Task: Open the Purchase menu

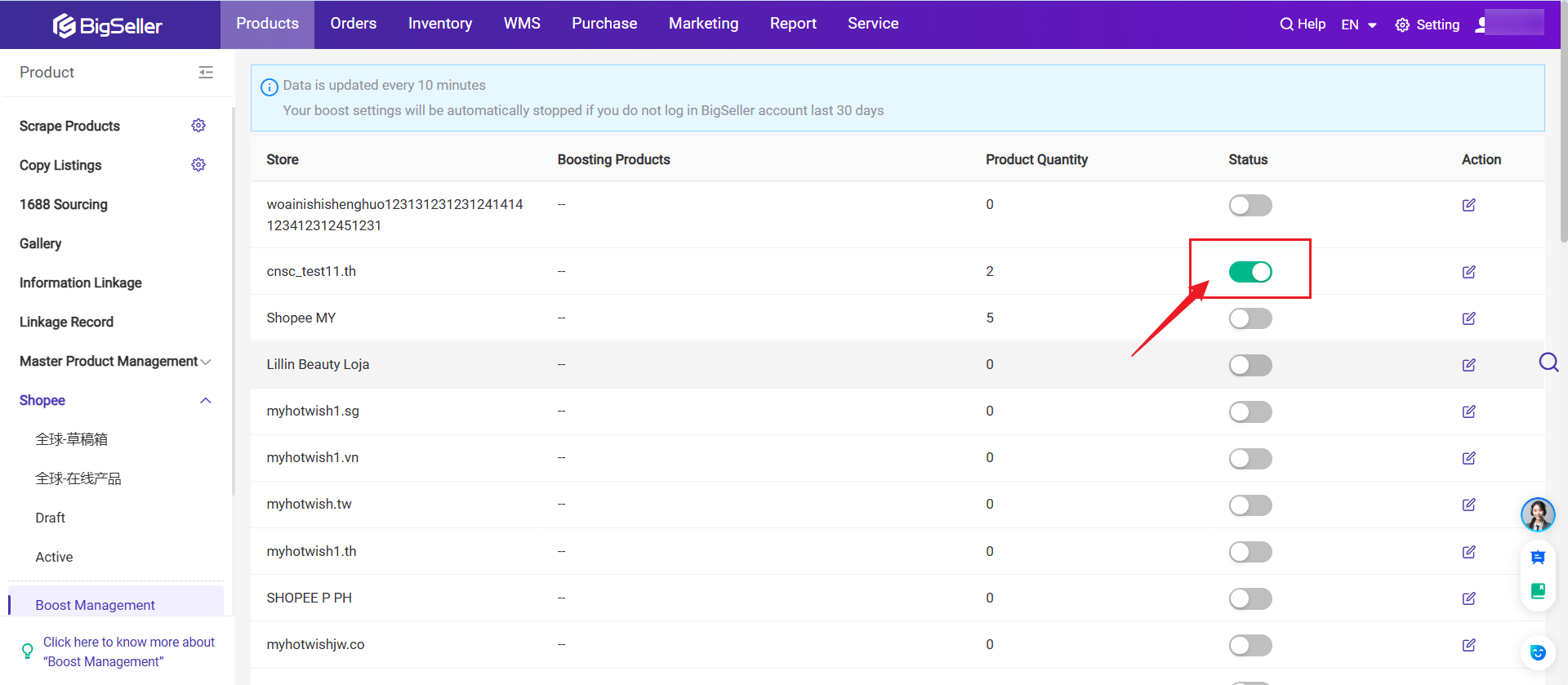Action: pos(604,24)
